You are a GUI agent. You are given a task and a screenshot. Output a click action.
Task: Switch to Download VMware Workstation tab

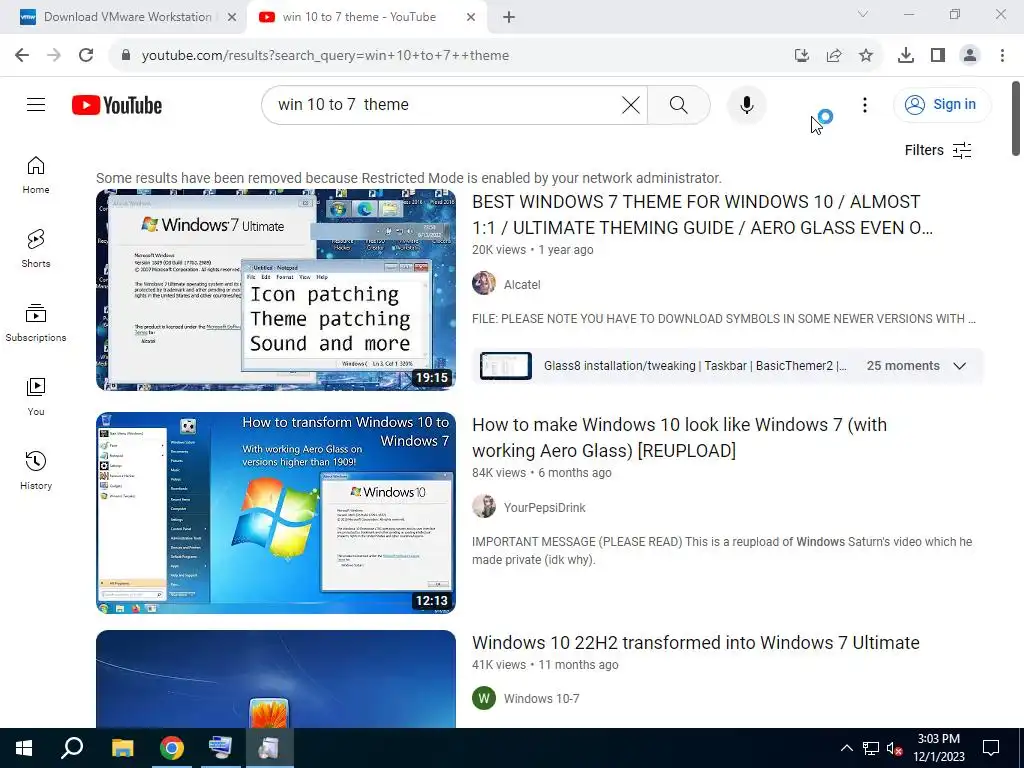[127, 17]
